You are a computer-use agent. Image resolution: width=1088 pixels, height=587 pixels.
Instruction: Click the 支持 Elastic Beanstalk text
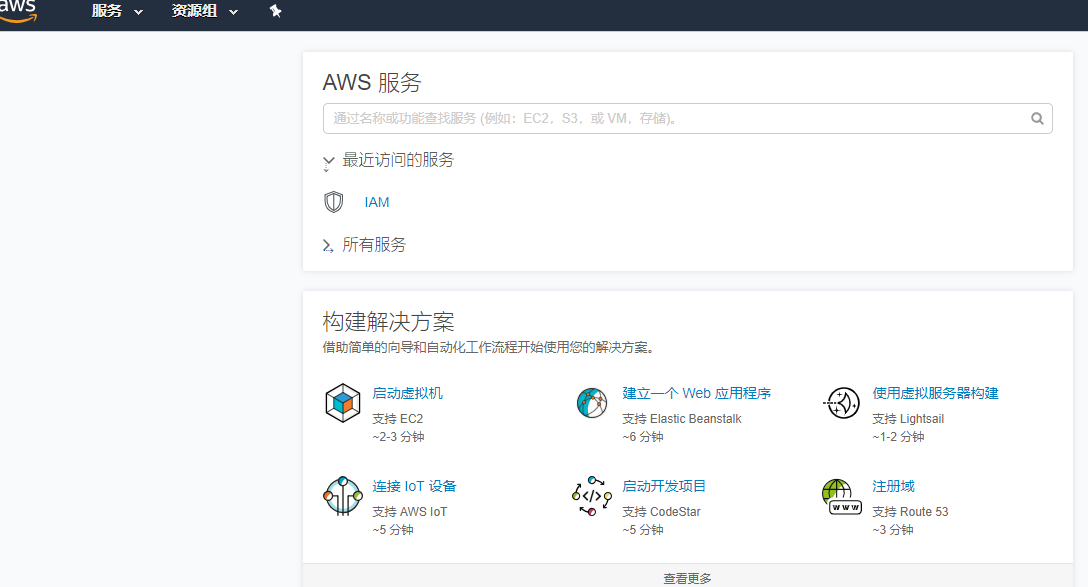click(x=682, y=419)
